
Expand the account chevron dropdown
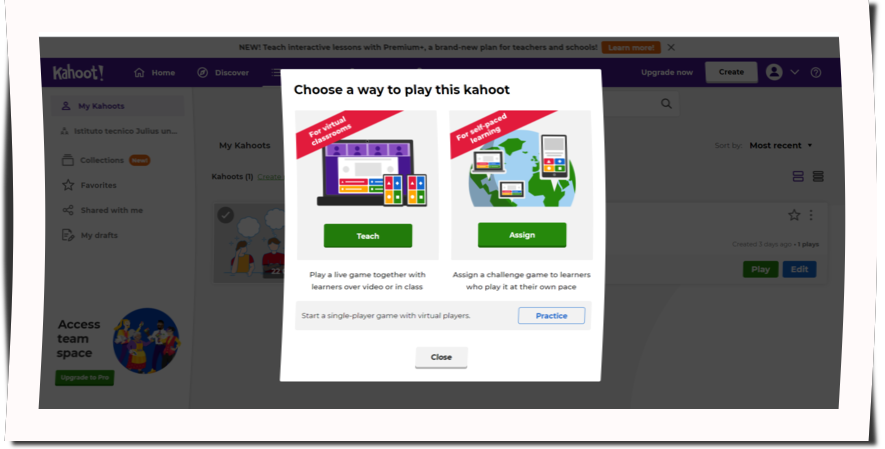(794, 72)
